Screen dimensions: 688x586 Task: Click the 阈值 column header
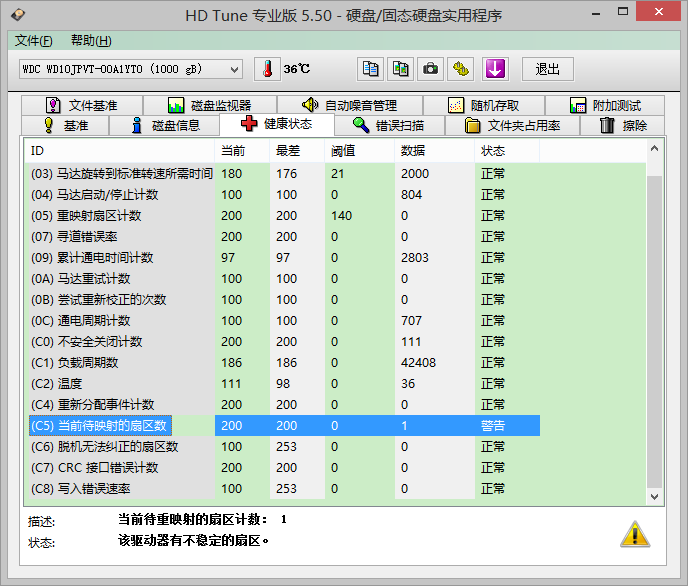pos(359,151)
